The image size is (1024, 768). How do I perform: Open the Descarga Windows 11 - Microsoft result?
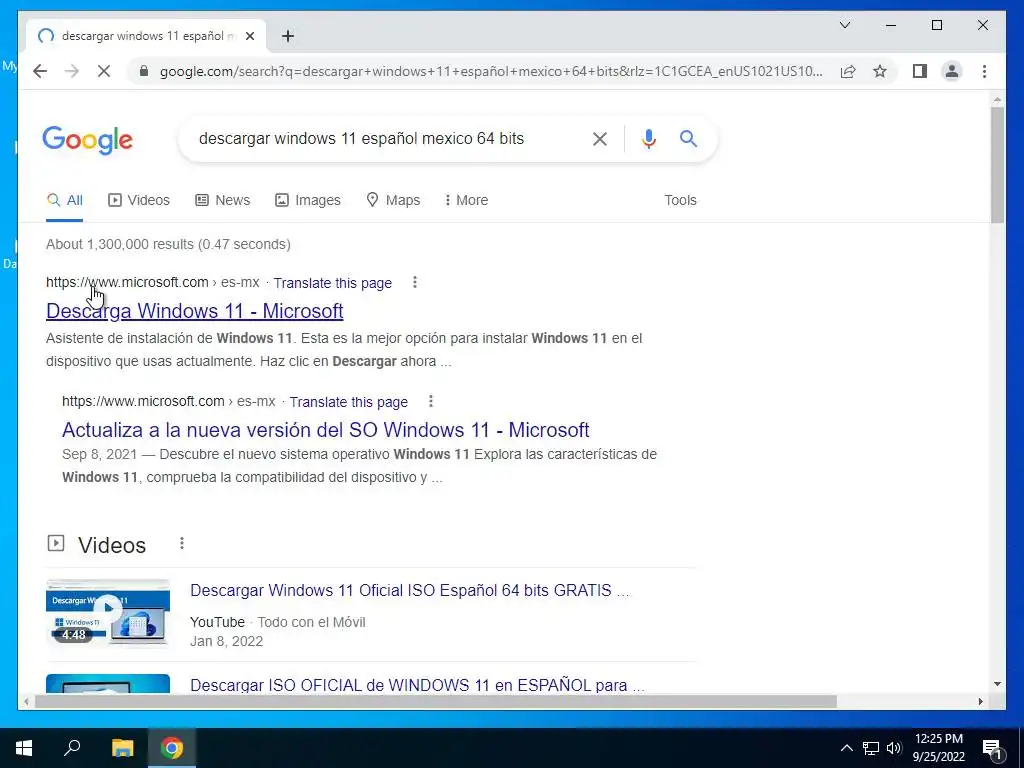click(x=195, y=311)
